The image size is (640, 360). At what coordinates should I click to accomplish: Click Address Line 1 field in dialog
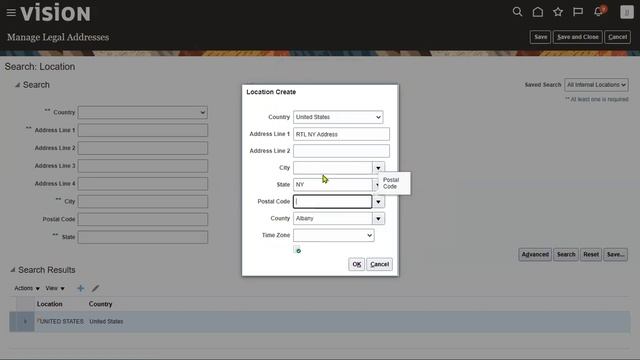click(x=341, y=134)
